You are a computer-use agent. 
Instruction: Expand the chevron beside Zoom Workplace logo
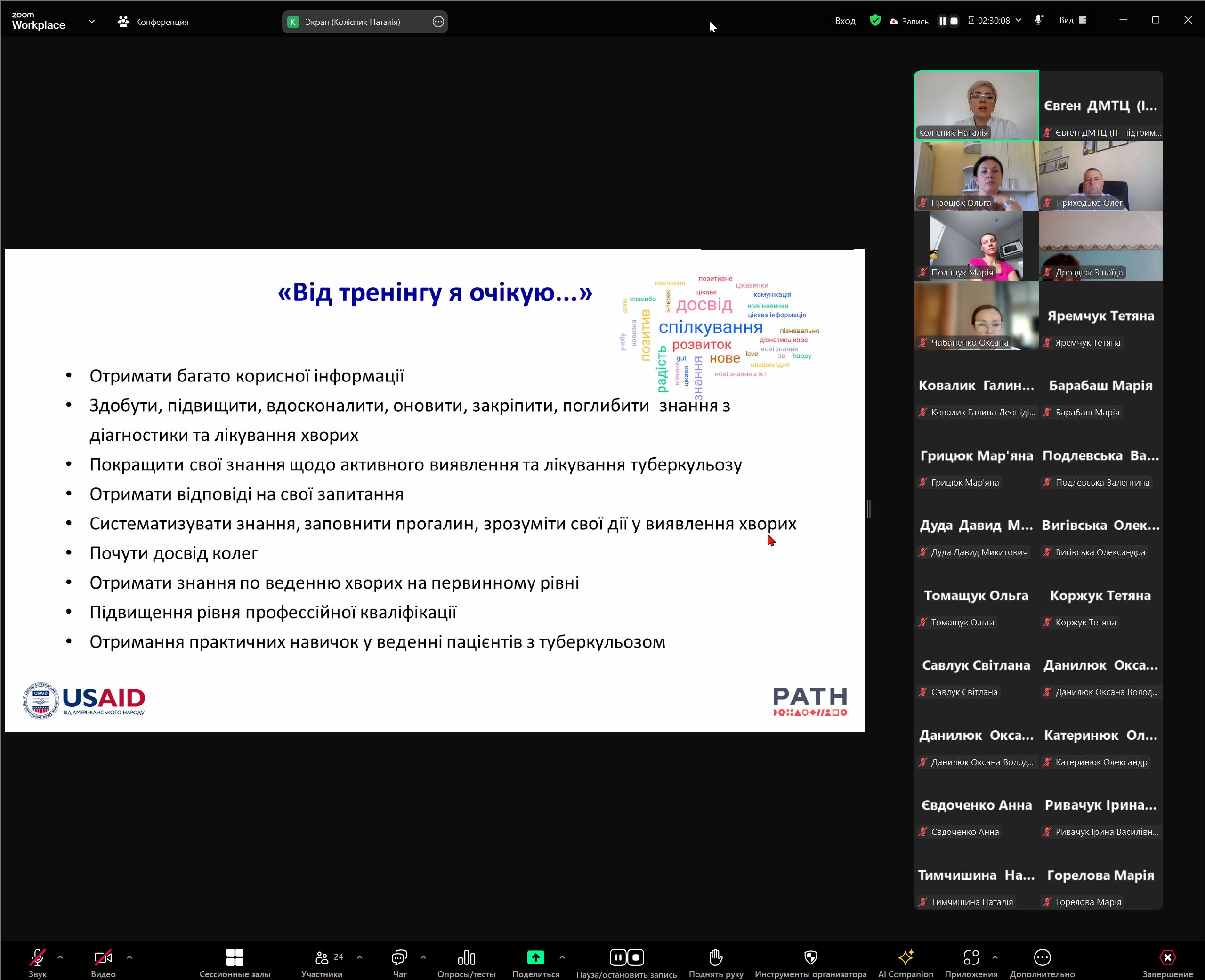point(91,22)
